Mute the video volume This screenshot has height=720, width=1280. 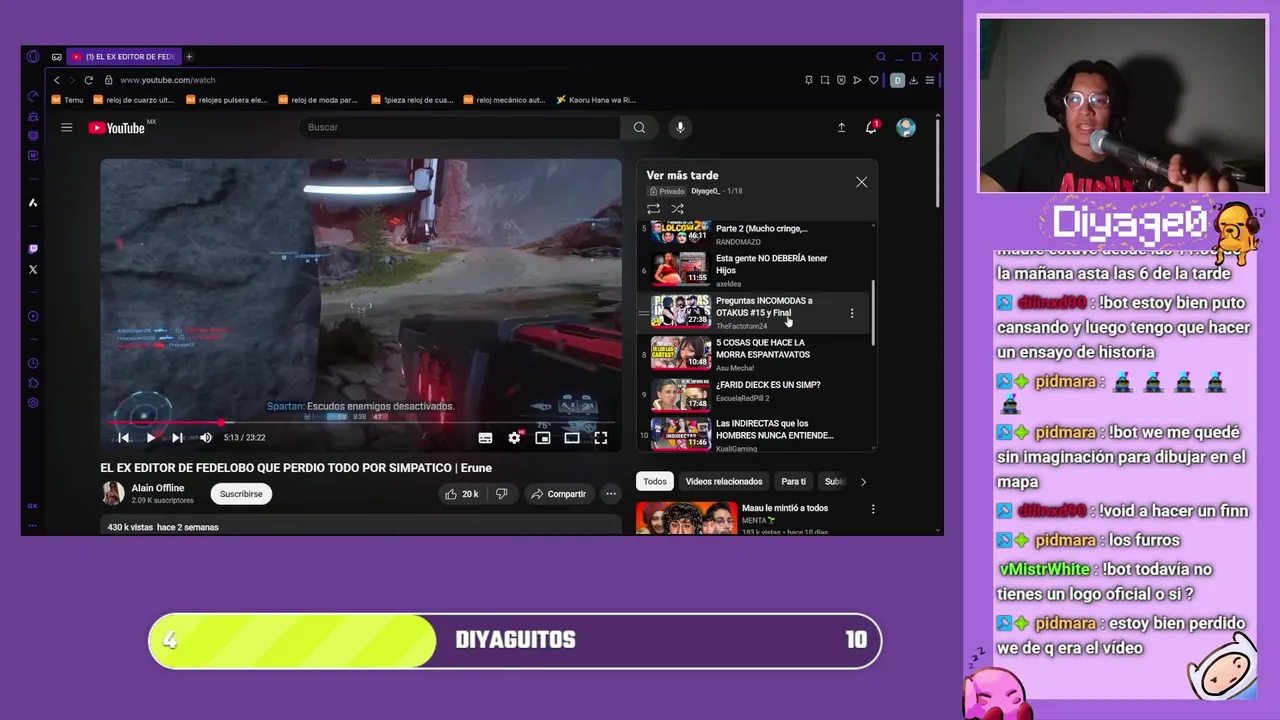point(205,437)
